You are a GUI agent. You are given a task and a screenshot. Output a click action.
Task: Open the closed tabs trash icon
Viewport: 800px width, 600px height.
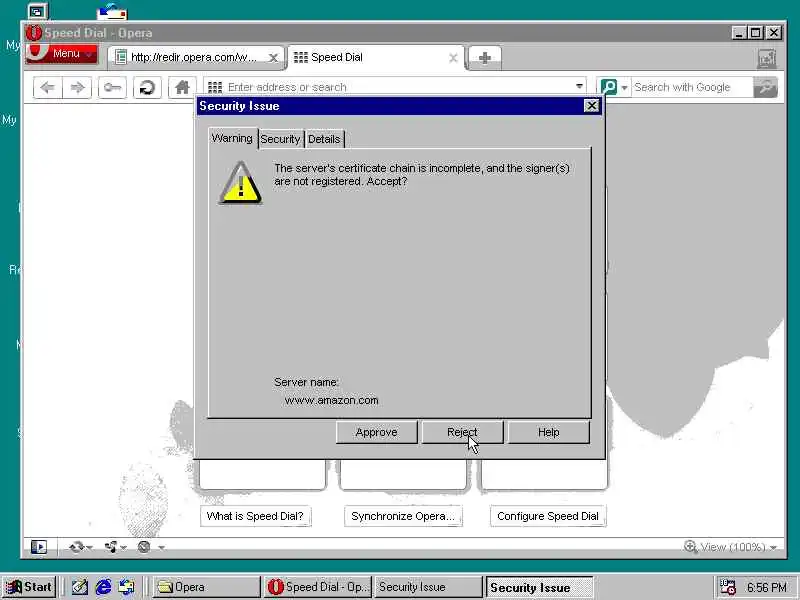(x=767, y=59)
